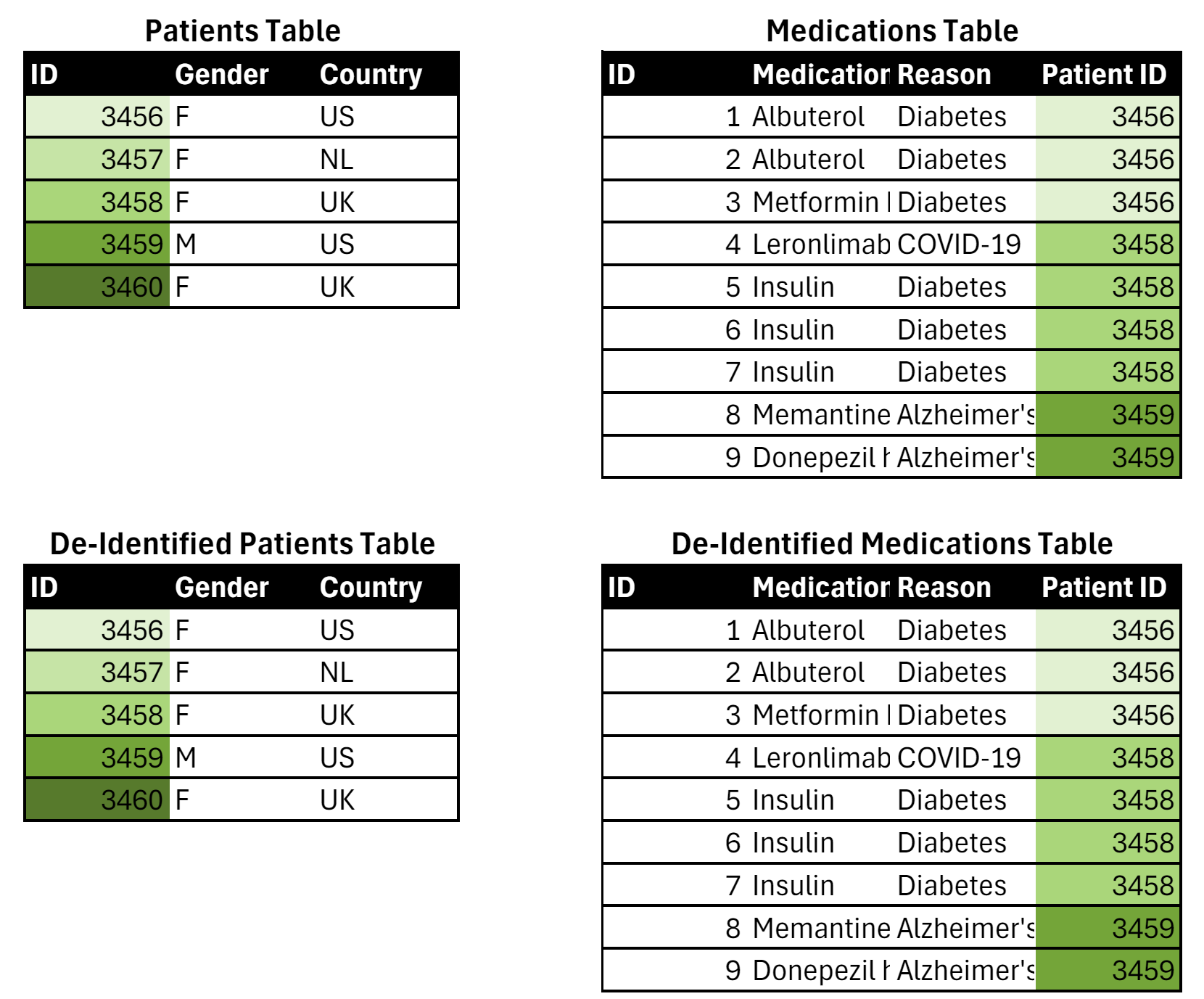Select Country header in the original Patients Table
The height and width of the screenshot is (999, 1204).
[x=371, y=75]
